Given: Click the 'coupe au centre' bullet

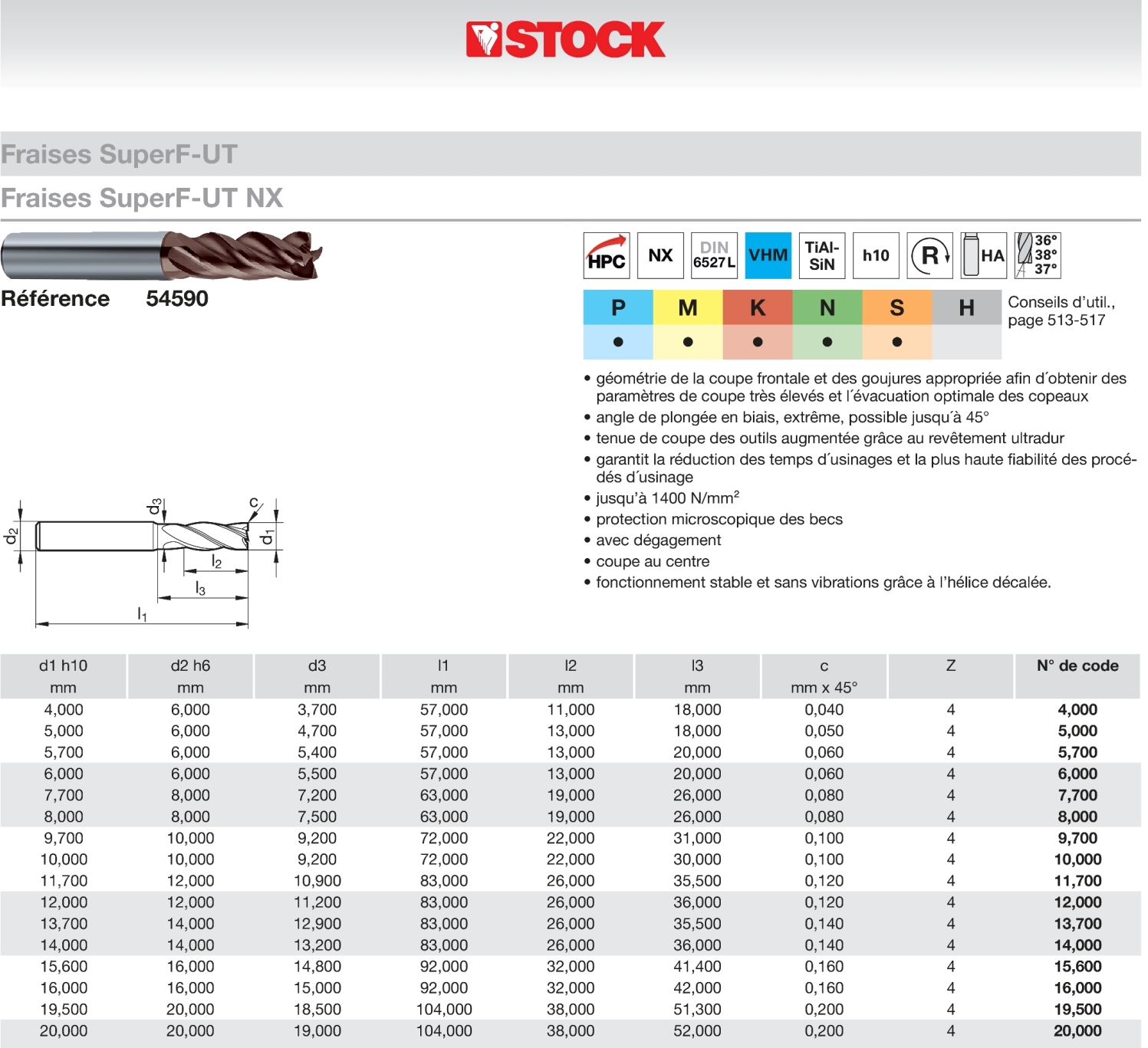Looking at the screenshot, I should 646,562.
